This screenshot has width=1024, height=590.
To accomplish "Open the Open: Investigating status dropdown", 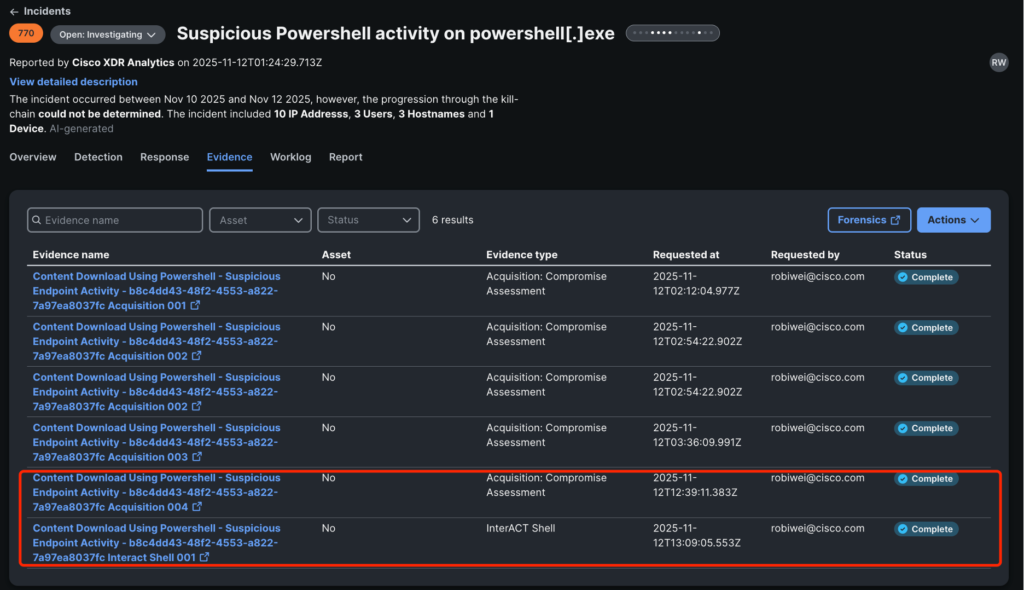I will (108, 34).
